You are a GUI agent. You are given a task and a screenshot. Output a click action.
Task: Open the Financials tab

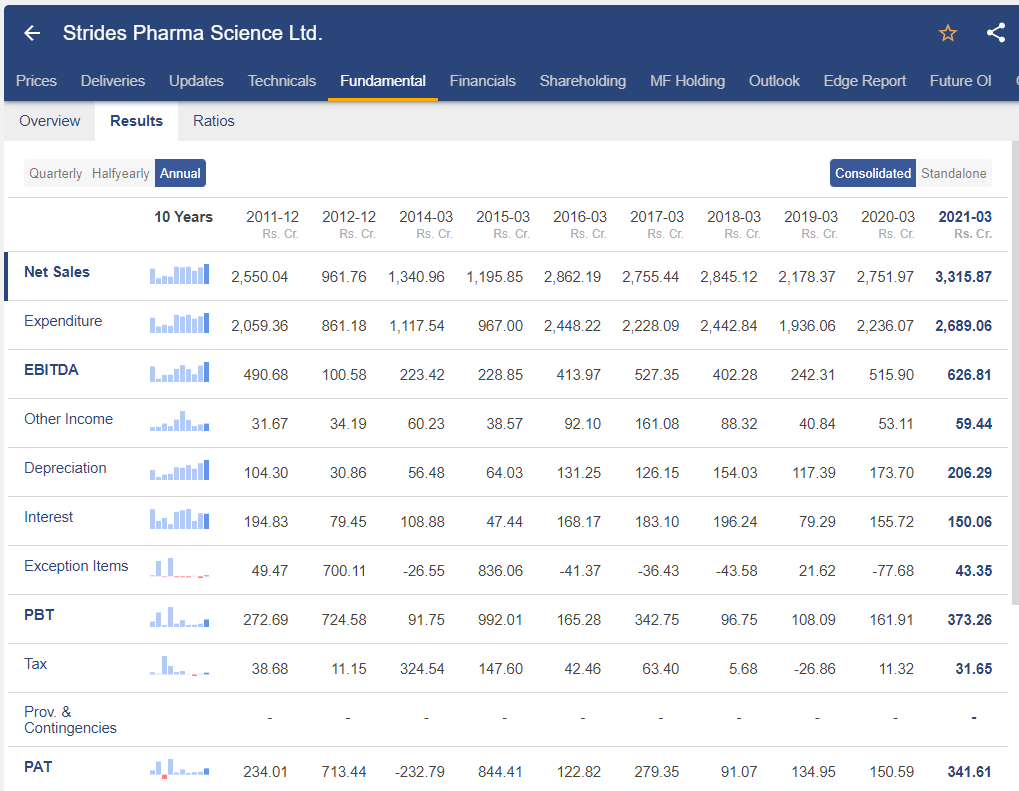click(483, 81)
